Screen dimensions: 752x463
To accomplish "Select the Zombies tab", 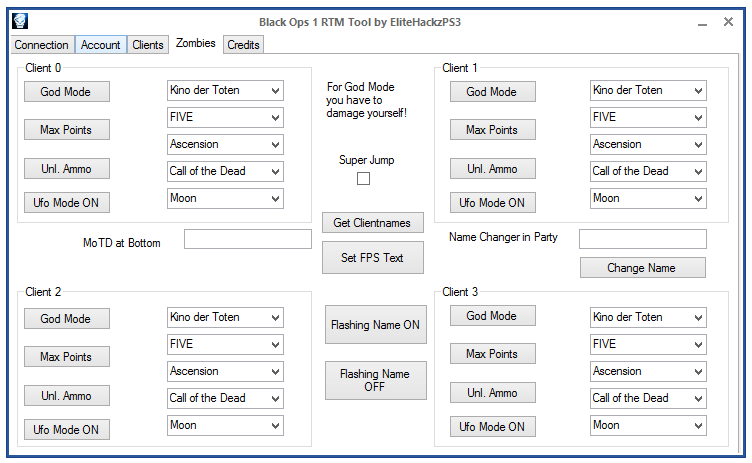I will [x=196, y=43].
